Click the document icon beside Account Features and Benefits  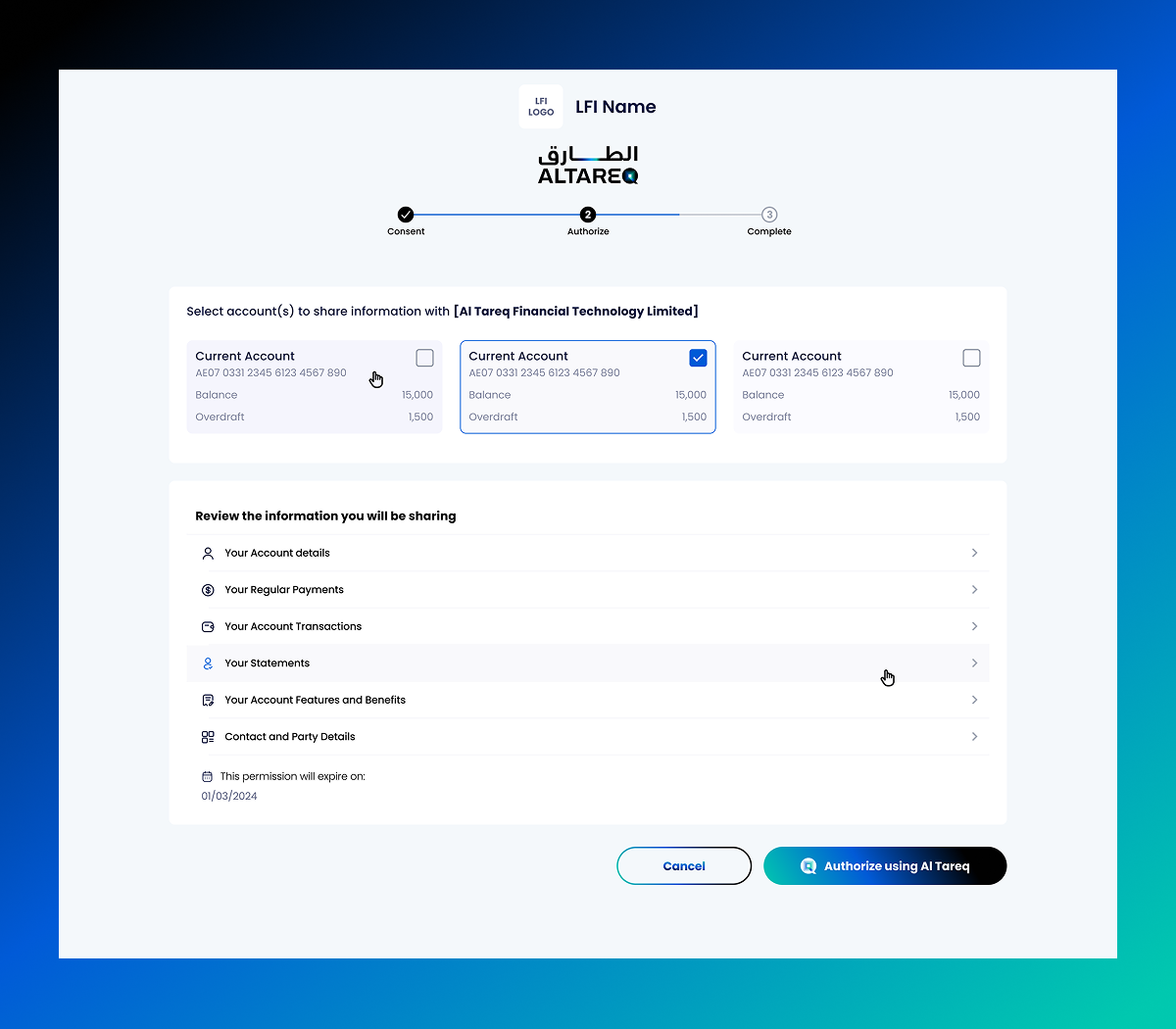pos(208,701)
